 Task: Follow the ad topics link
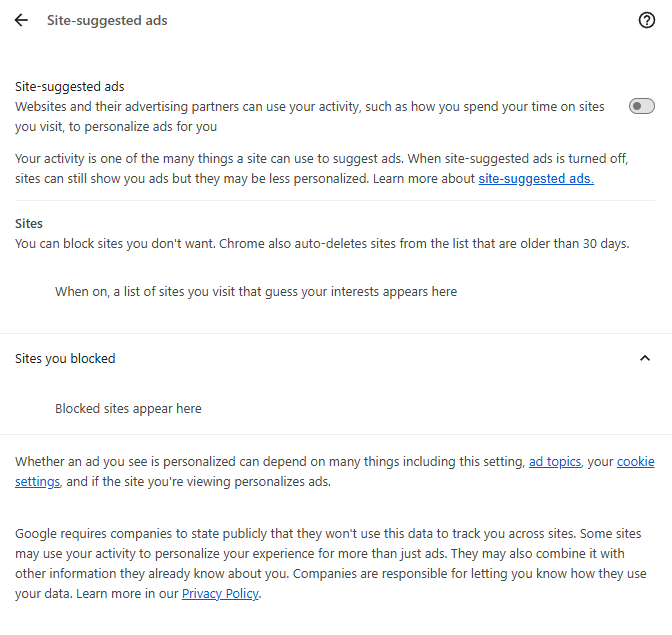tap(555, 462)
